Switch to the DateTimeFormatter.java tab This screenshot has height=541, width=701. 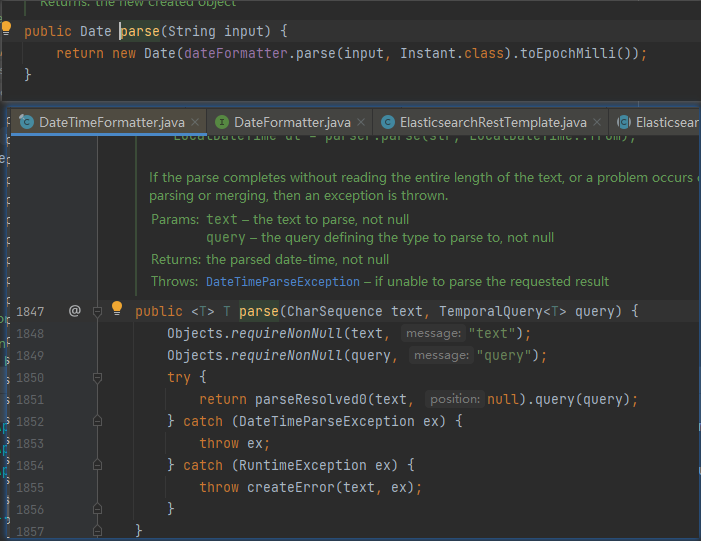tap(111, 122)
